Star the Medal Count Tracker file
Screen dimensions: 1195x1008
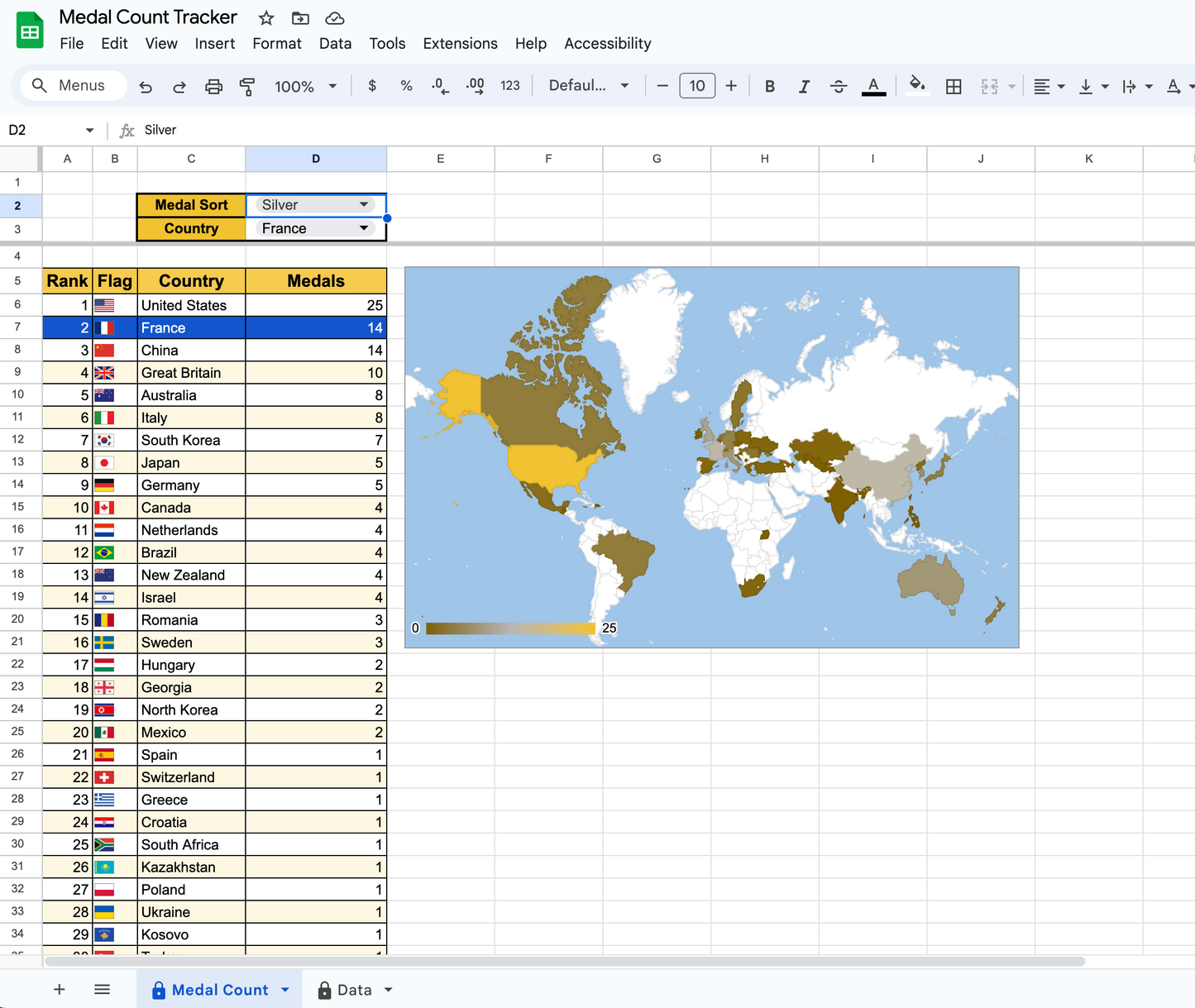(x=265, y=17)
